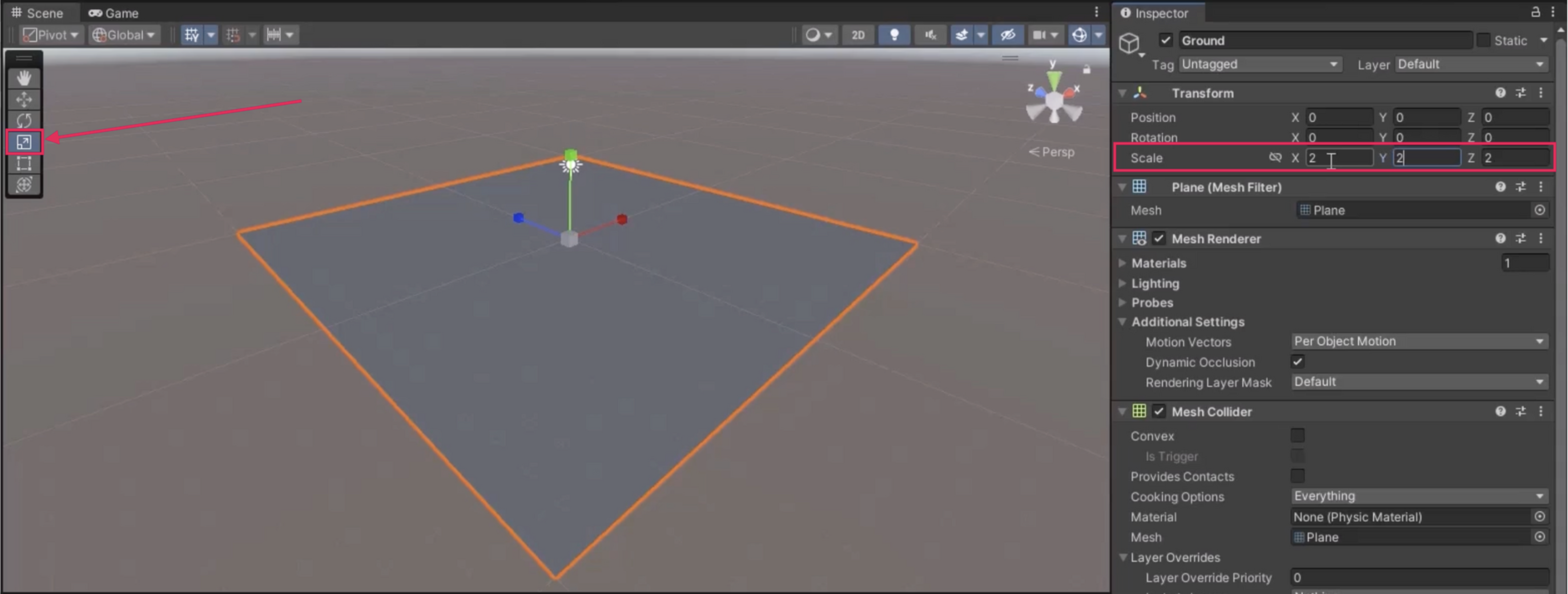Toggle the Dynamic Occlusion checkbox
Screen dimensions: 1568x594
tap(1298, 362)
